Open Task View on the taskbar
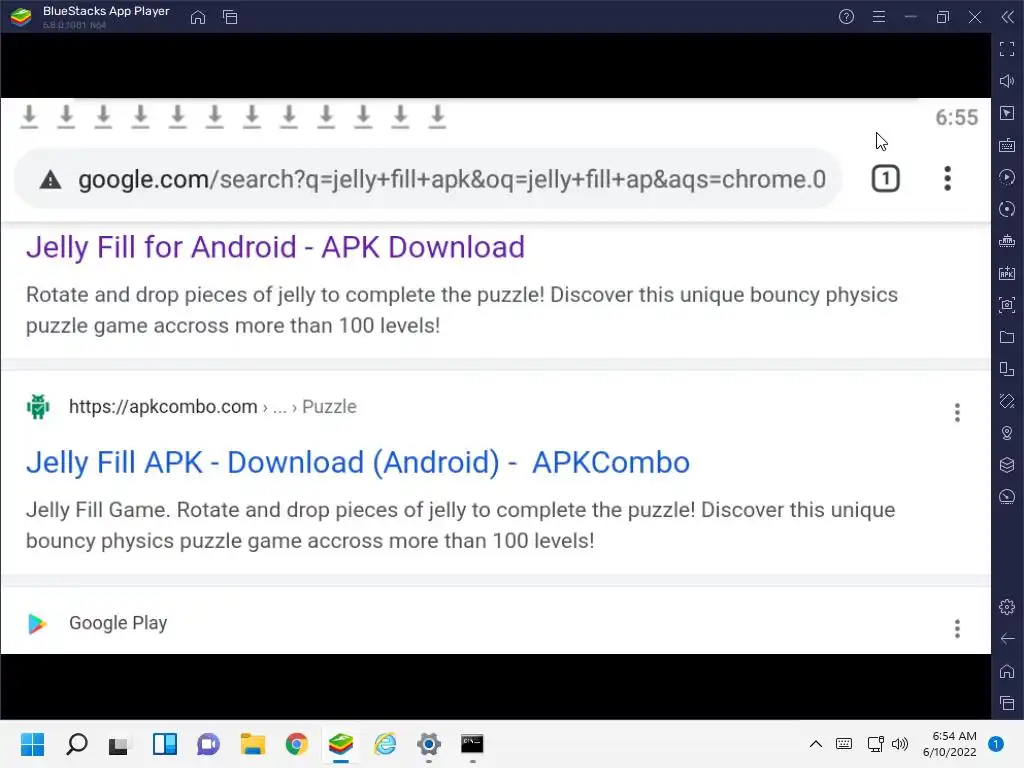The height and width of the screenshot is (768, 1024). 118,744
